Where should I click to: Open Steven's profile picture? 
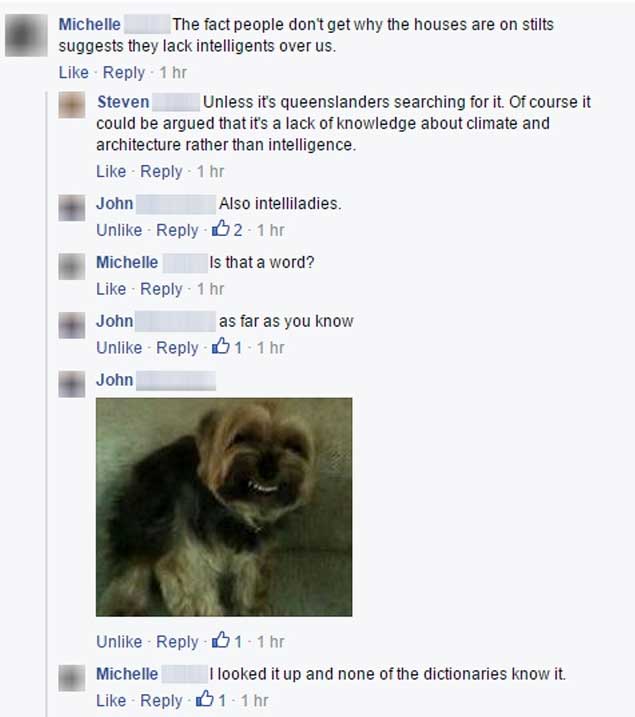[x=72, y=105]
